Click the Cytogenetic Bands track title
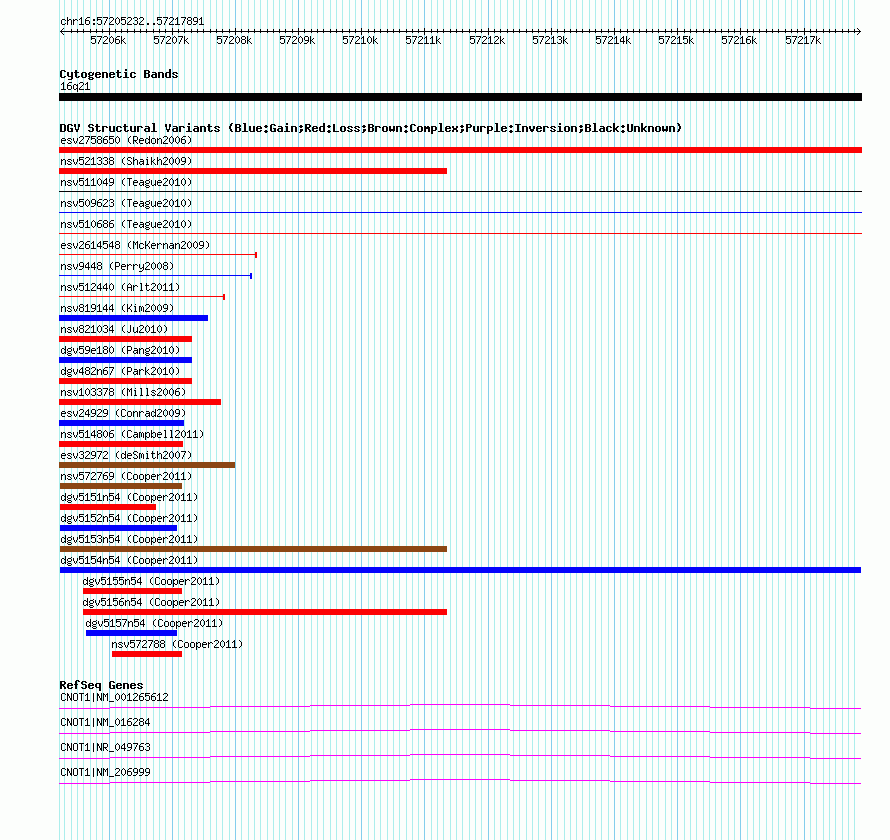 [x=119, y=74]
